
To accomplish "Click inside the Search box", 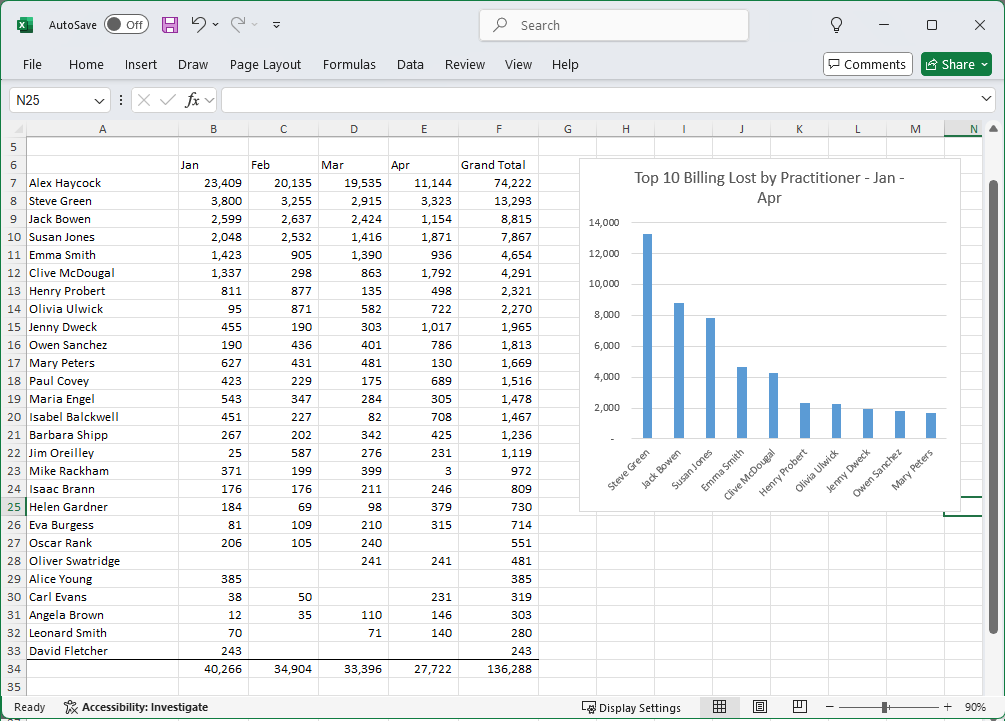I will click(614, 25).
